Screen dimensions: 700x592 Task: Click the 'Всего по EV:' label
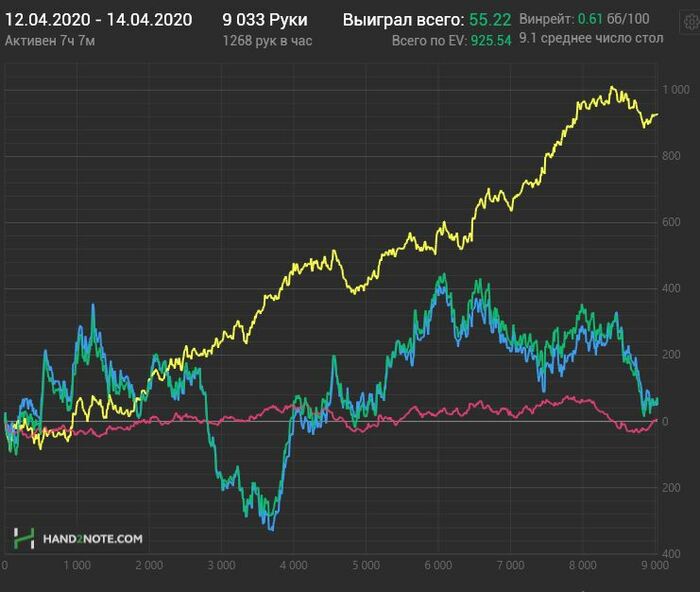[429, 41]
